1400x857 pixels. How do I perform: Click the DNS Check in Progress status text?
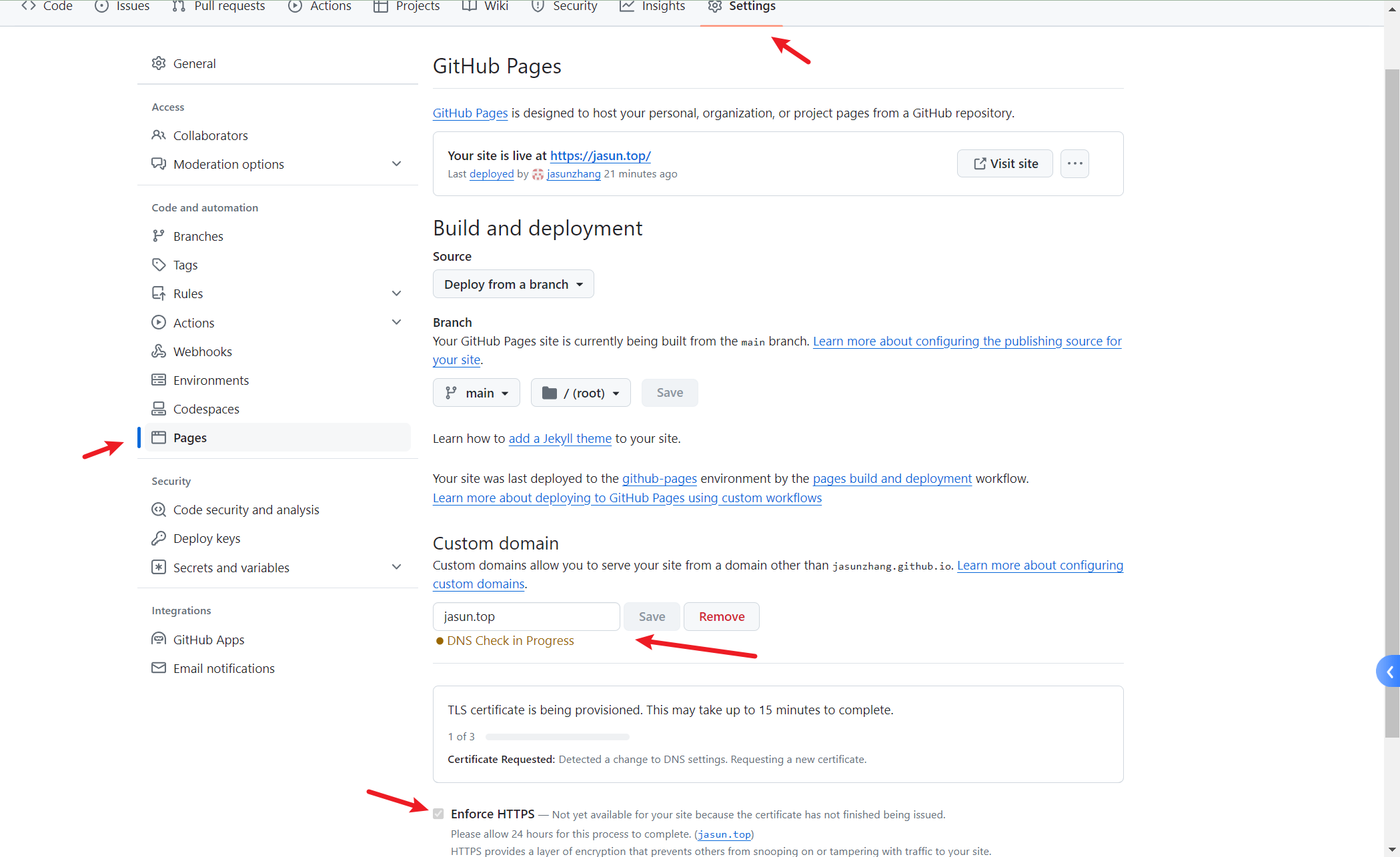tap(510, 640)
